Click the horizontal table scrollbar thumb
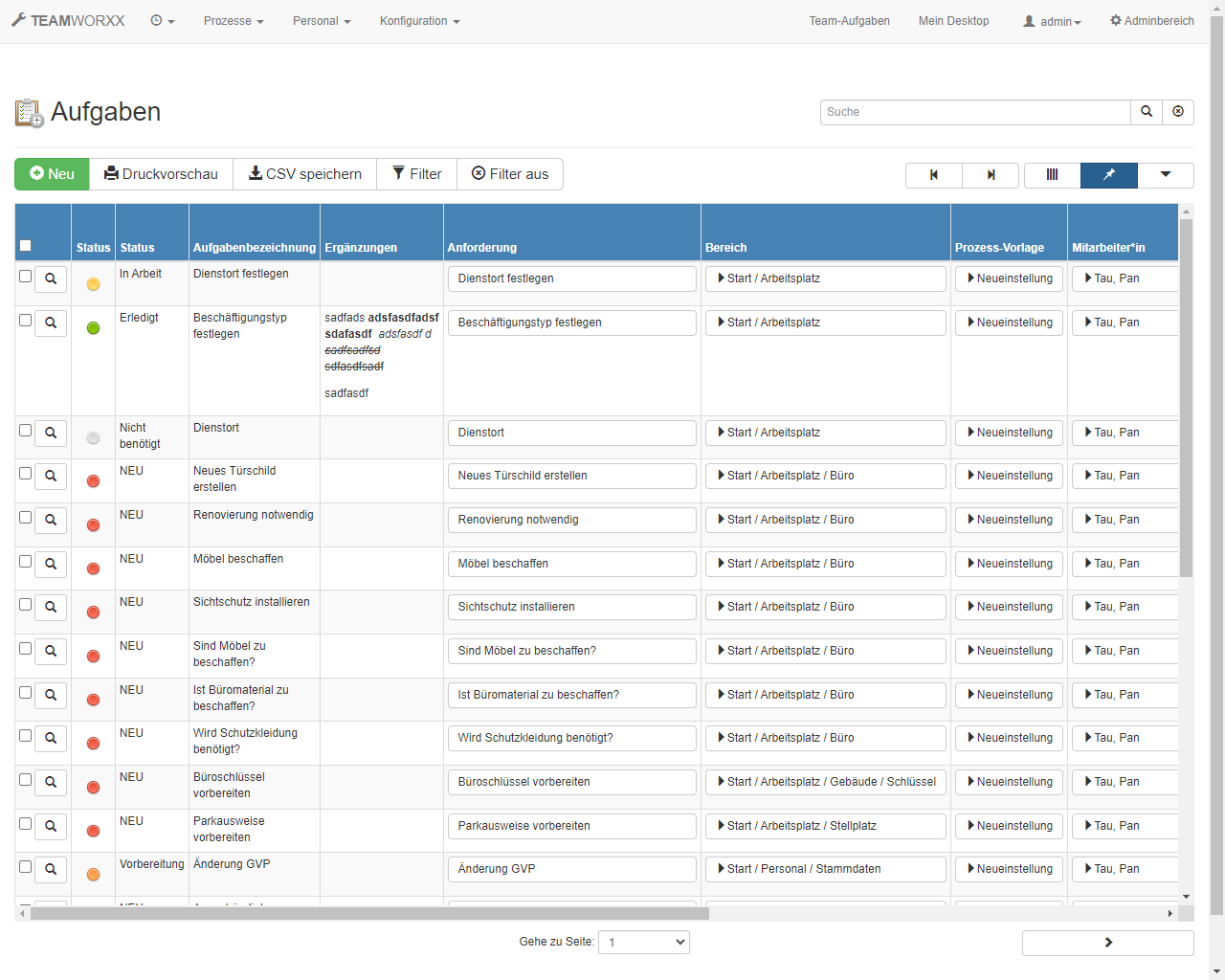Image resolution: width=1225 pixels, height=980 pixels. [x=369, y=914]
